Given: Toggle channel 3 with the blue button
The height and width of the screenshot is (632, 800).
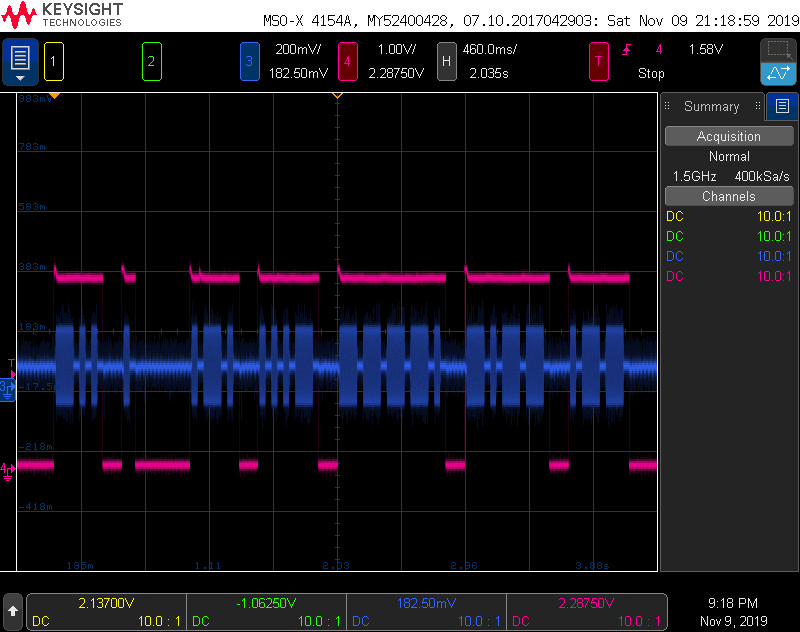Looking at the screenshot, I should [x=249, y=61].
